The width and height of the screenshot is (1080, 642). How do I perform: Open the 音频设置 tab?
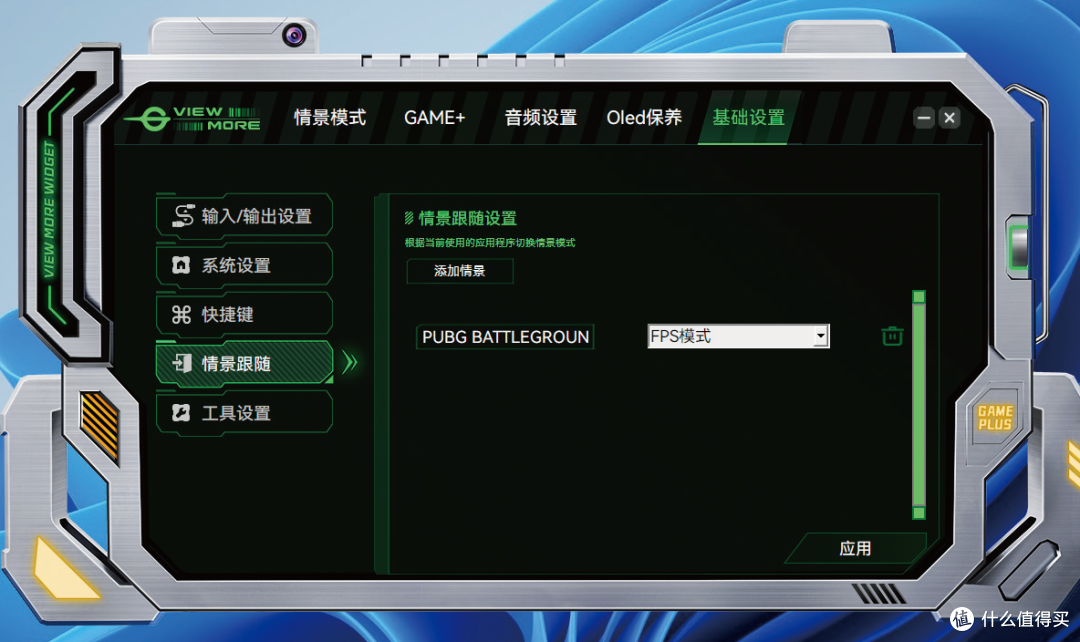click(x=541, y=118)
